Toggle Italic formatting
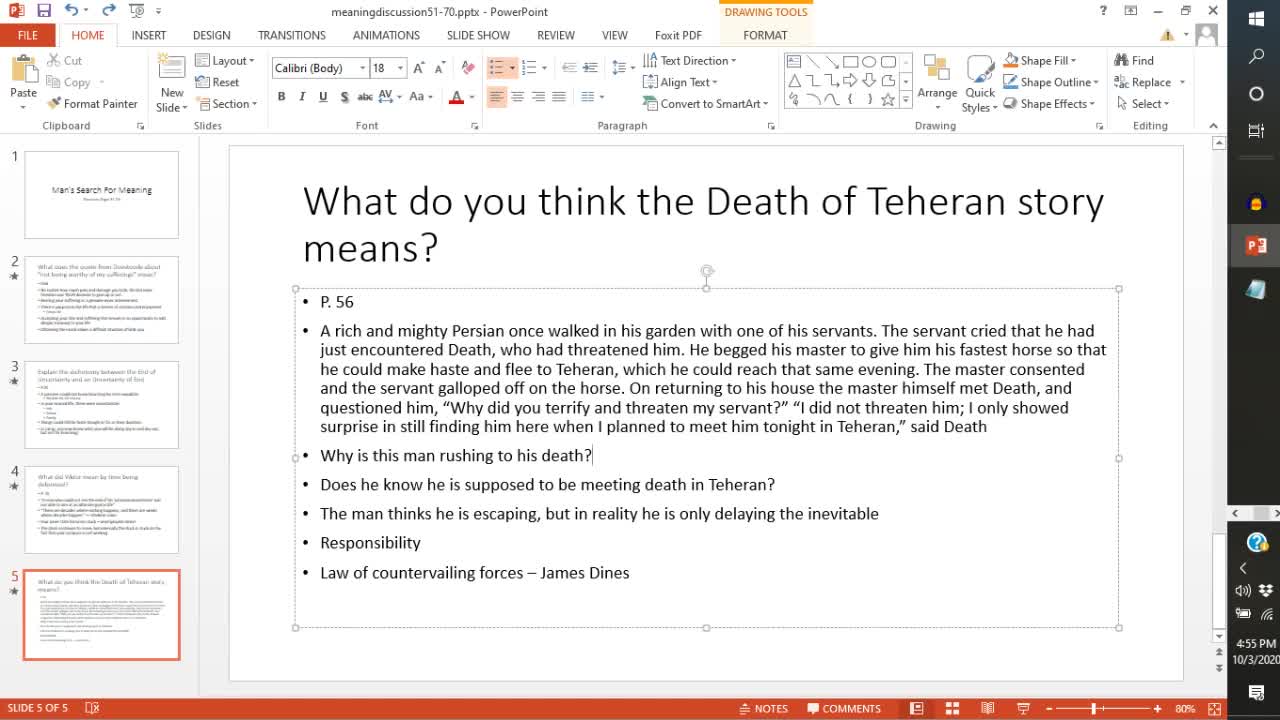The image size is (1280, 720). (x=302, y=97)
